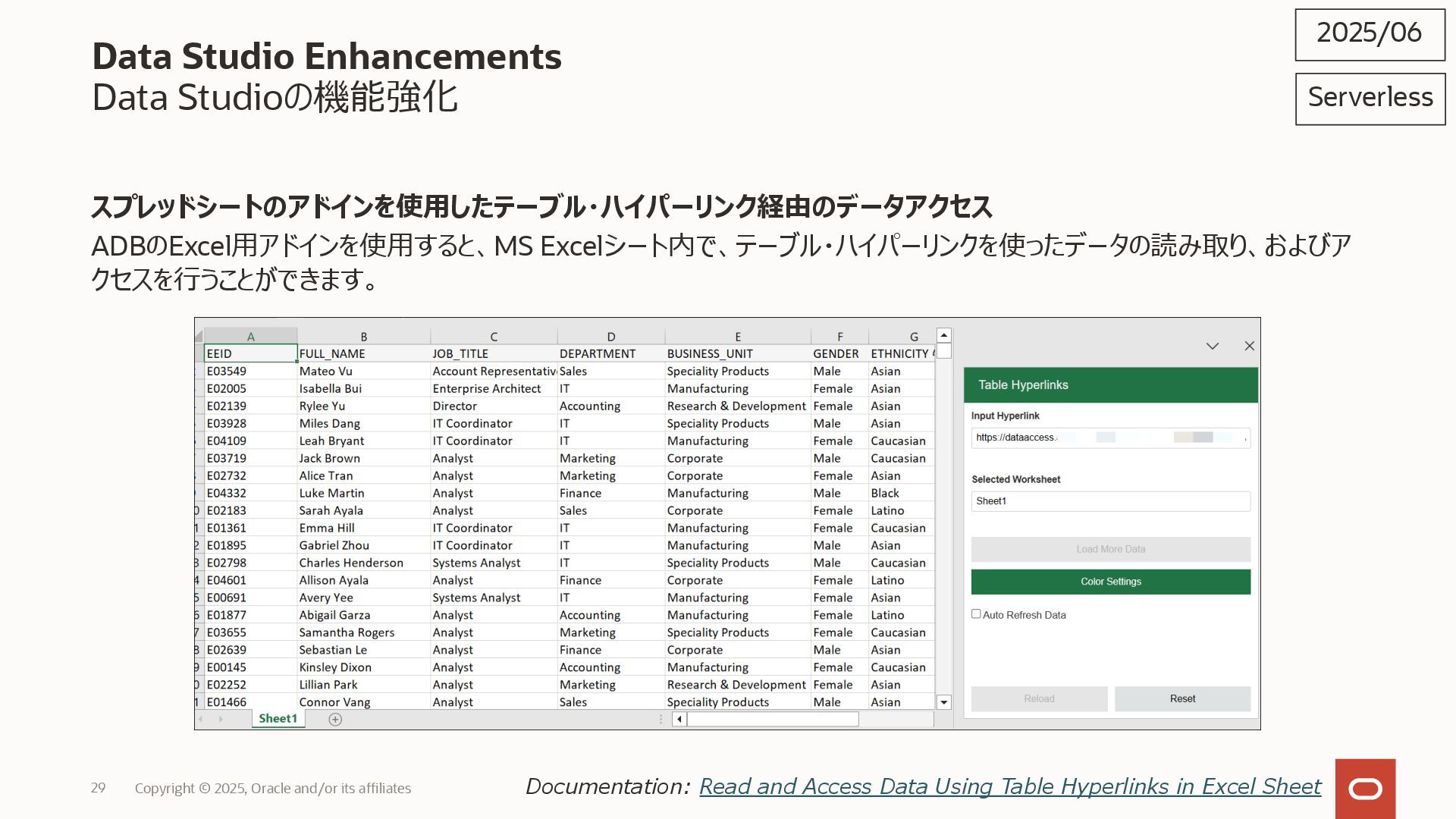Open Color Settings in the add-in pane
Image resolution: width=1456 pixels, height=819 pixels.
(x=1111, y=582)
